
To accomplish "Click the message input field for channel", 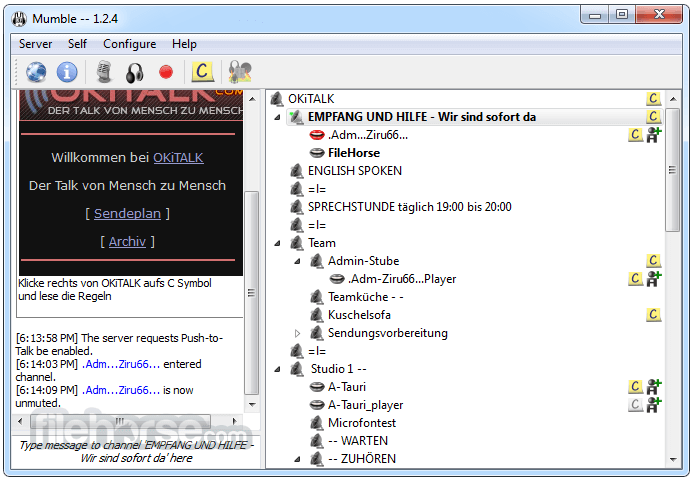I will [x=136, y=451].
